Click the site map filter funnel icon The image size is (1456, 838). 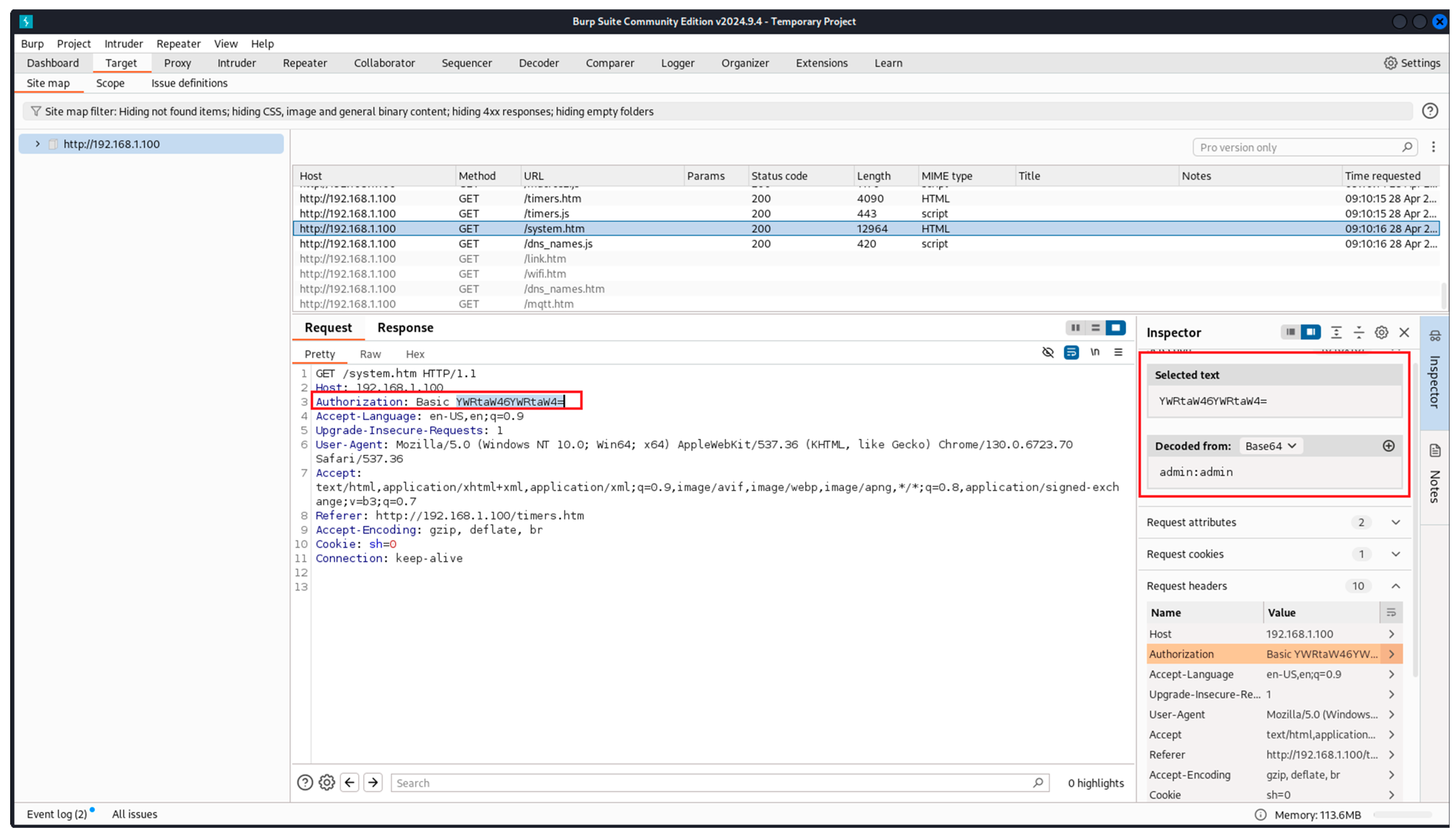[36, 111]
